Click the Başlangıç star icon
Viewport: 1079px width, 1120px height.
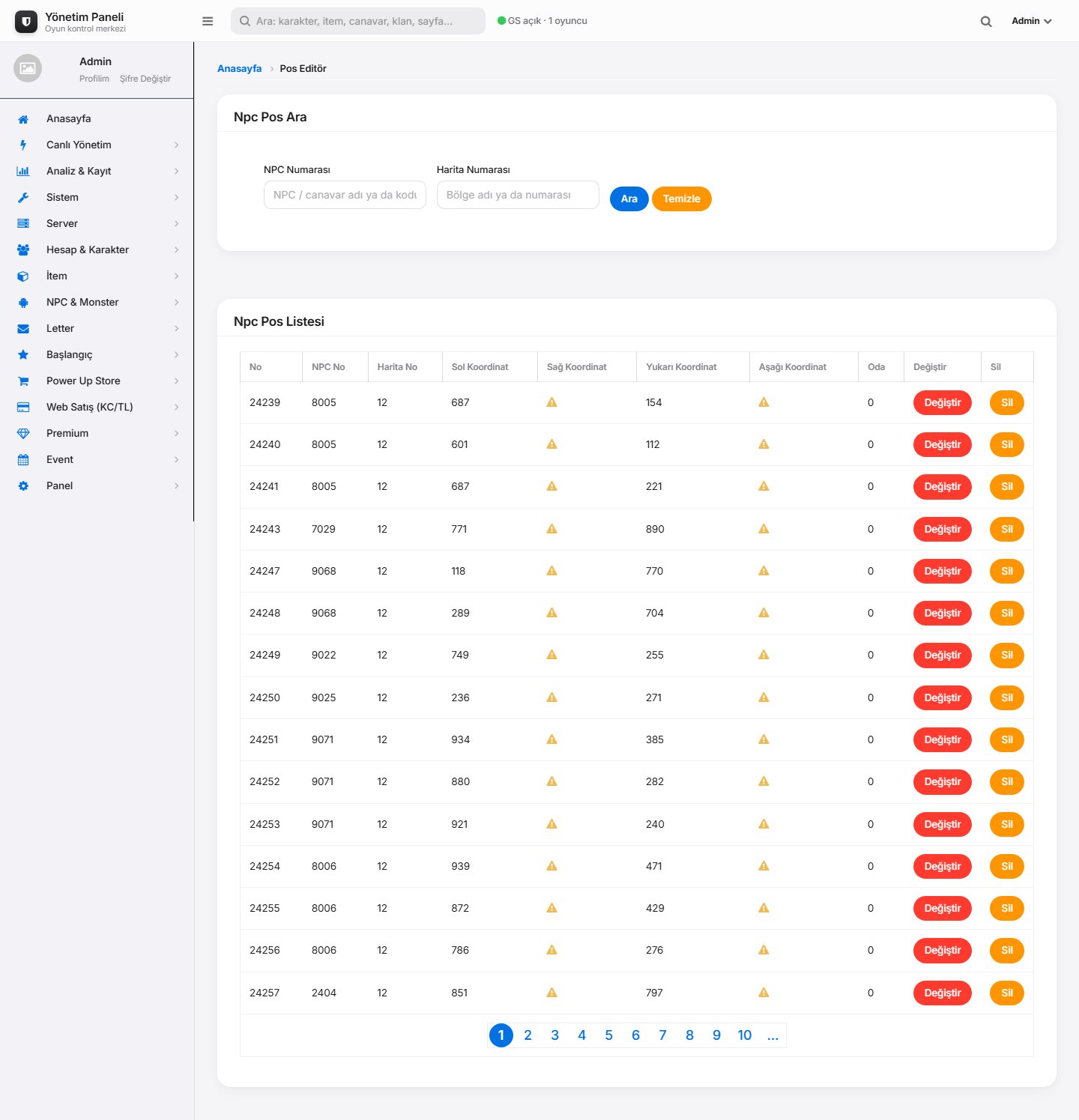(x=23, y=355)
